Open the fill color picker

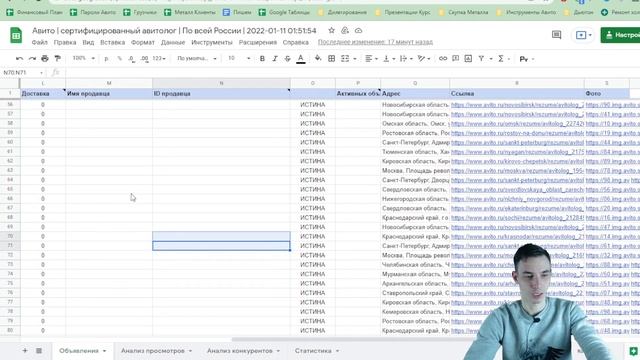coord(318,59)
